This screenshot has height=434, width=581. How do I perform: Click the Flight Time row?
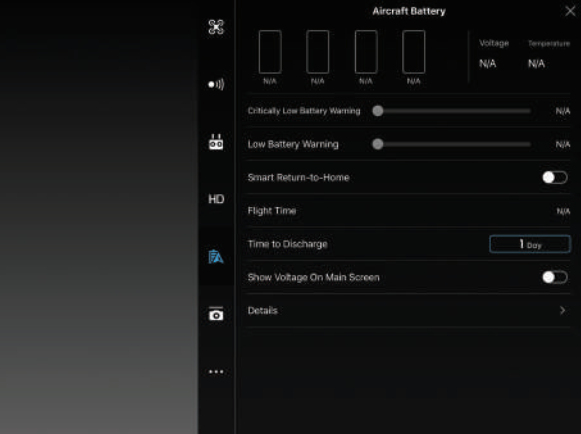[x=408, y=211]
